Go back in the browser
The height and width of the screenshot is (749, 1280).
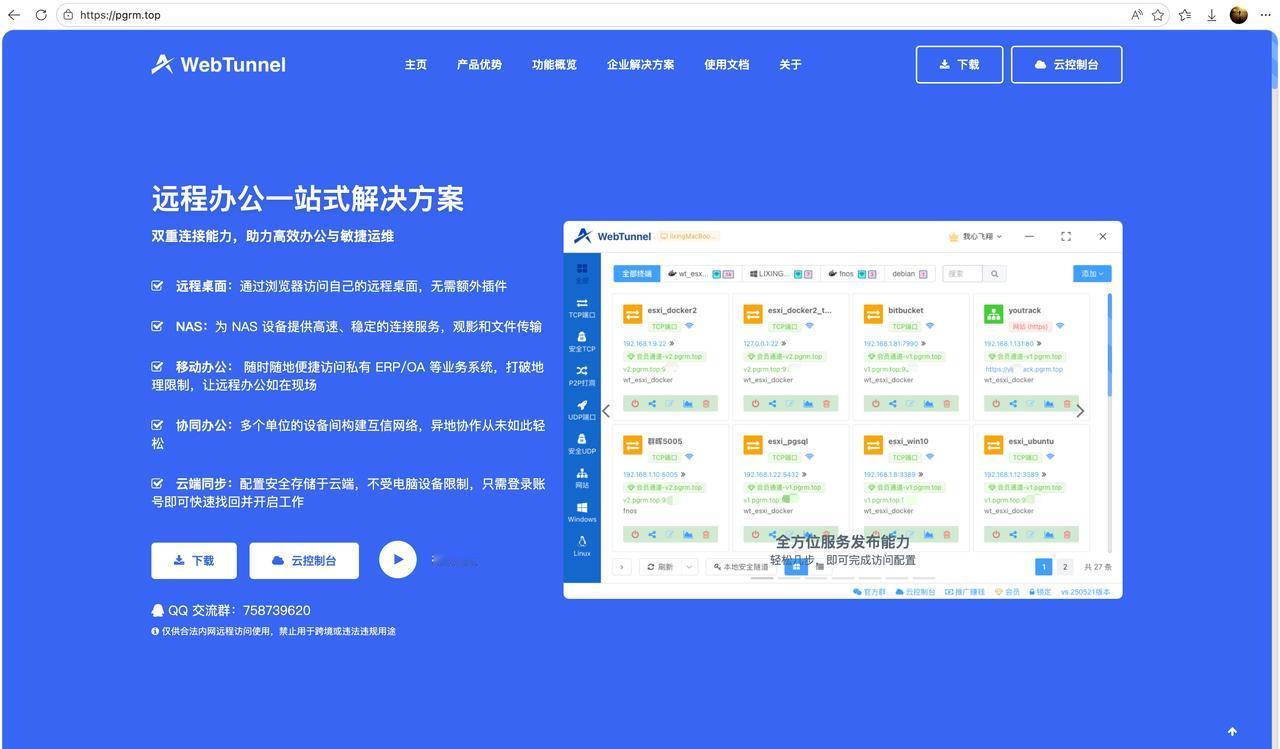pos(14,15)
